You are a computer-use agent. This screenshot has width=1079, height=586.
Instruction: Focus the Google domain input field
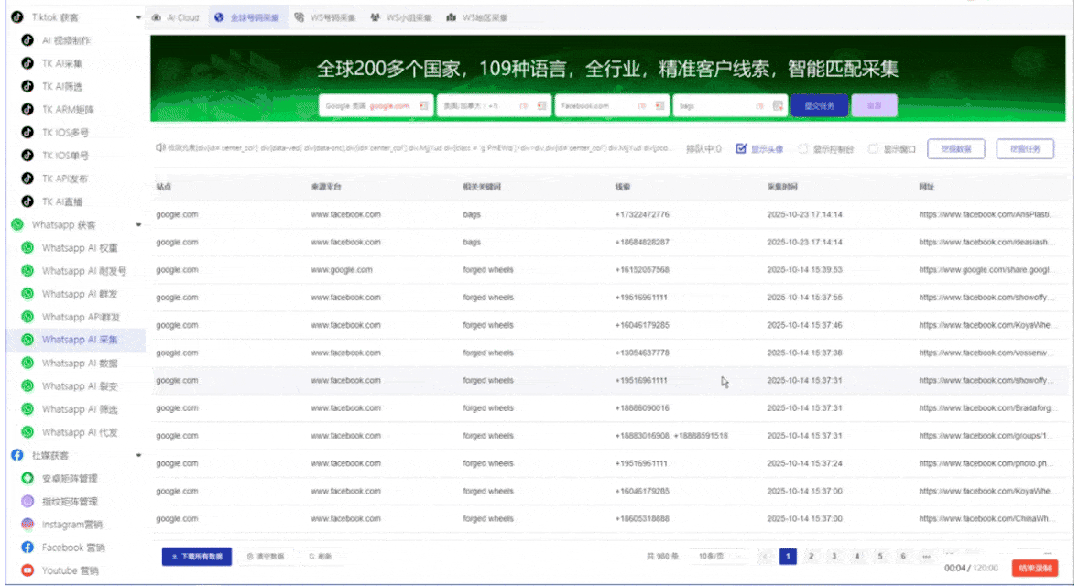click(x=376, y=106)
